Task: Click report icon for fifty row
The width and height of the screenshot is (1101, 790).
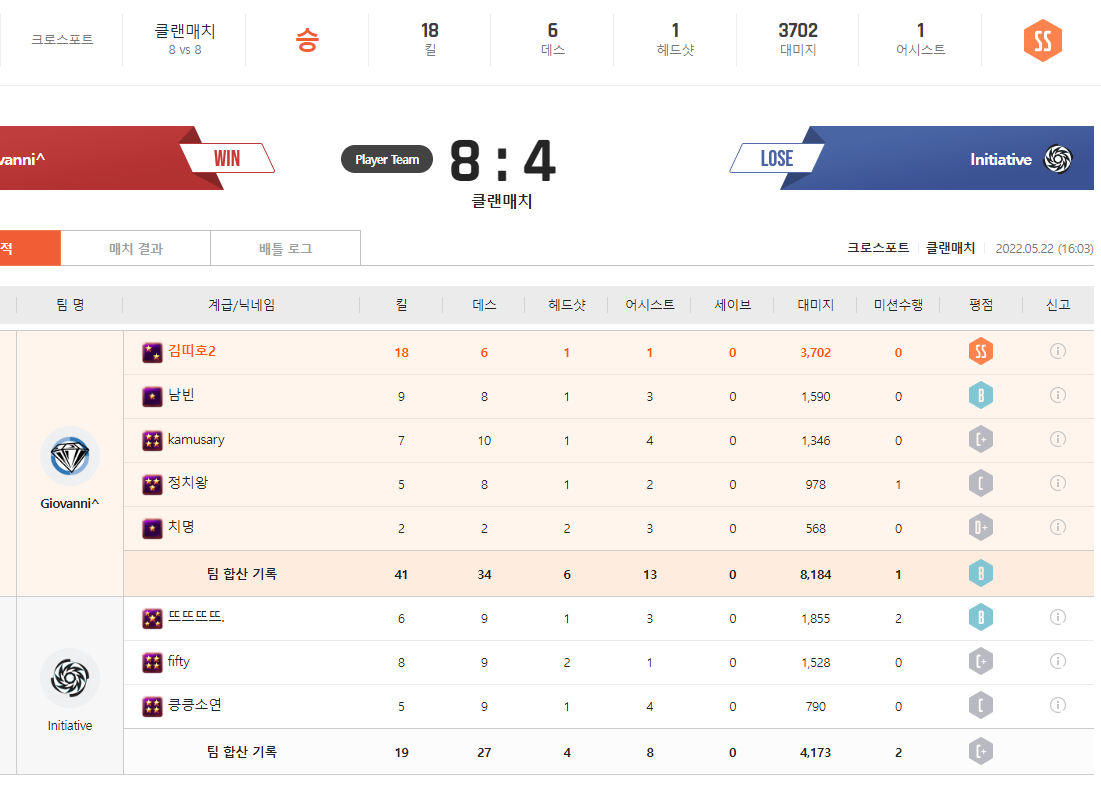Action: point(1057,661)
